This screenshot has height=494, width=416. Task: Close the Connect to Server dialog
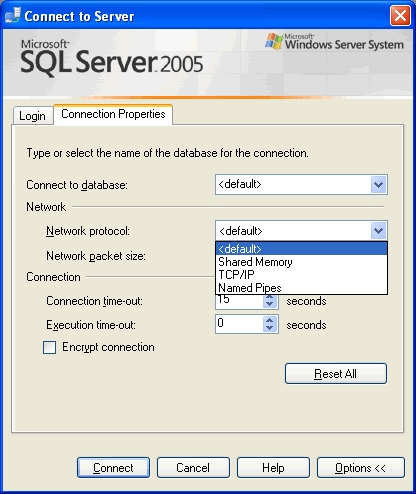click(x=400, y=15)
